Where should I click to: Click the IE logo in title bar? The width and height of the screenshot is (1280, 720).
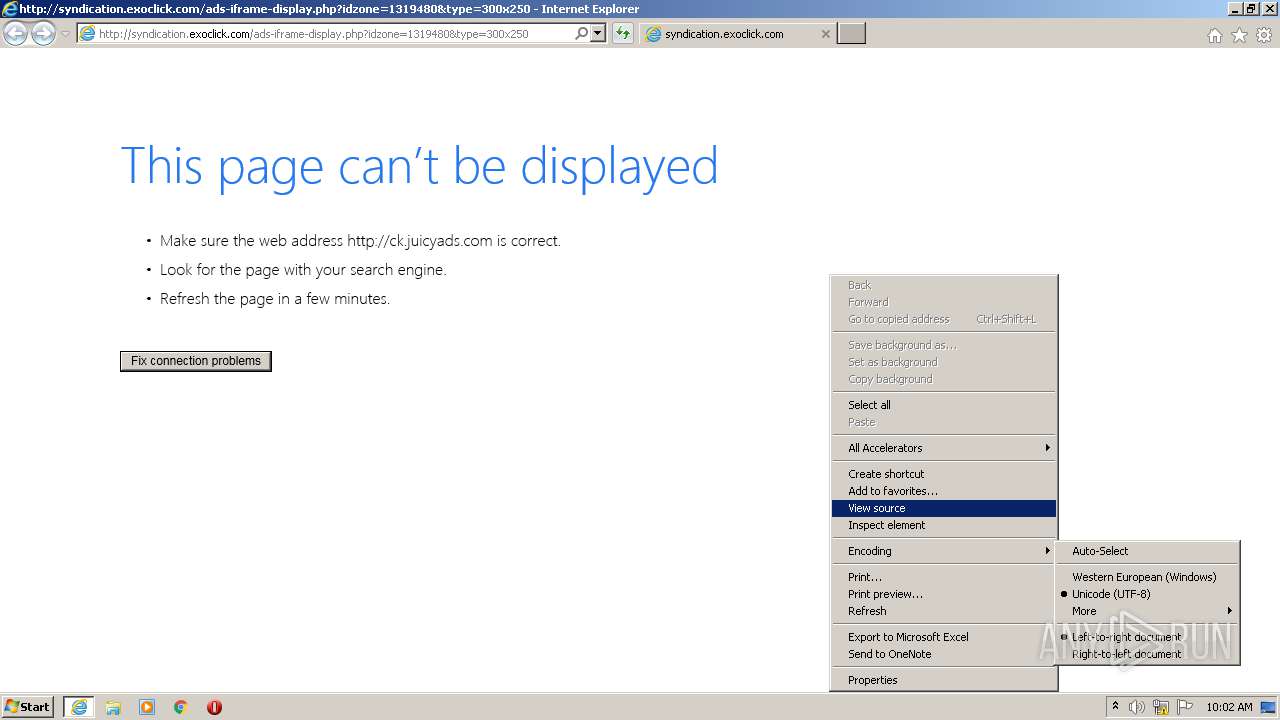[x=10, y=9]
